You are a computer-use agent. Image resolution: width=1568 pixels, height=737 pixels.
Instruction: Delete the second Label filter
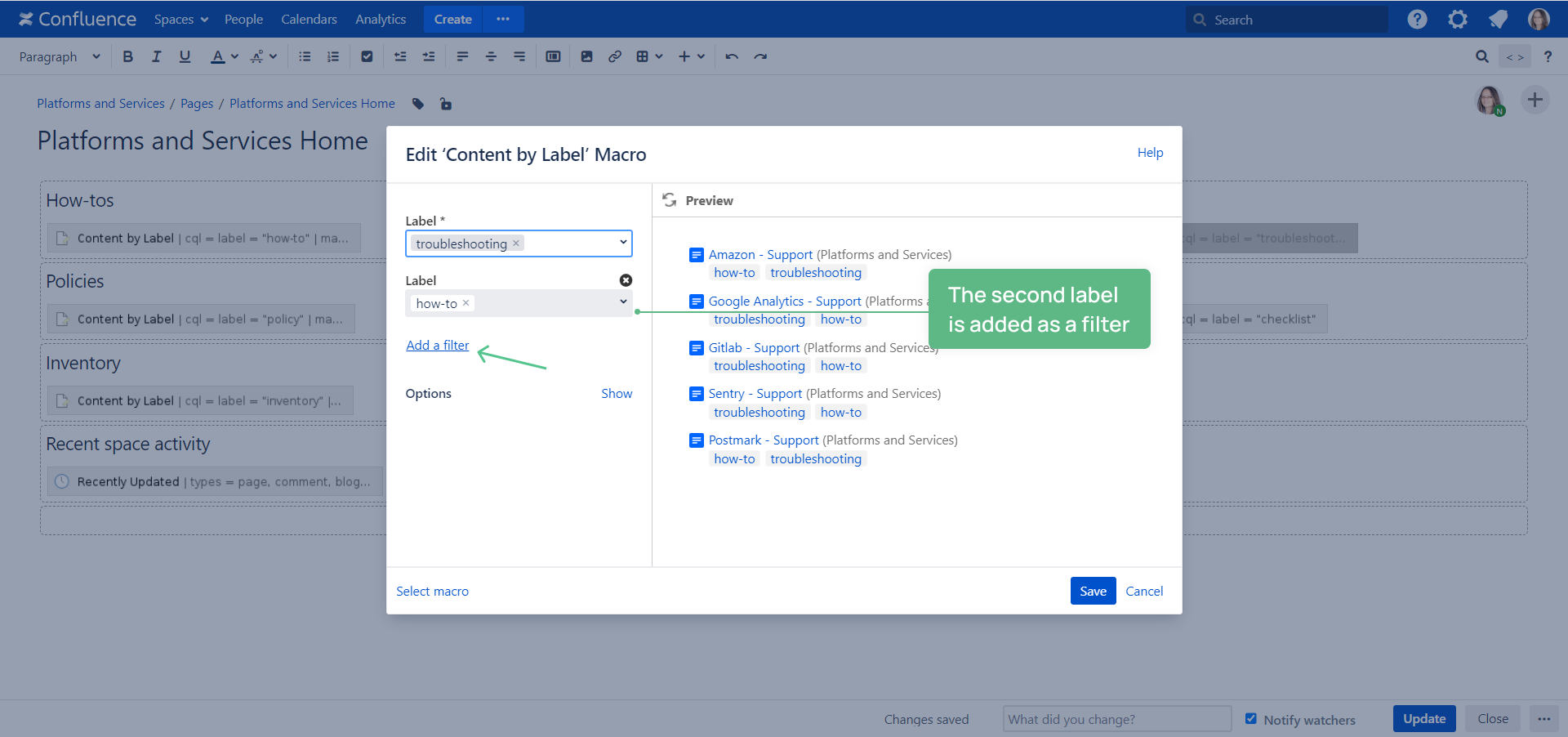tap(626, 280)
